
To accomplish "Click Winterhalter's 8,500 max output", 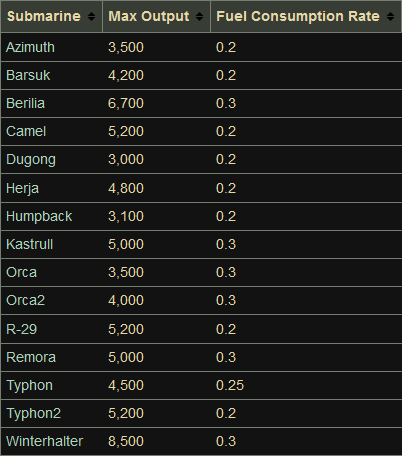I will pos(126,441).
